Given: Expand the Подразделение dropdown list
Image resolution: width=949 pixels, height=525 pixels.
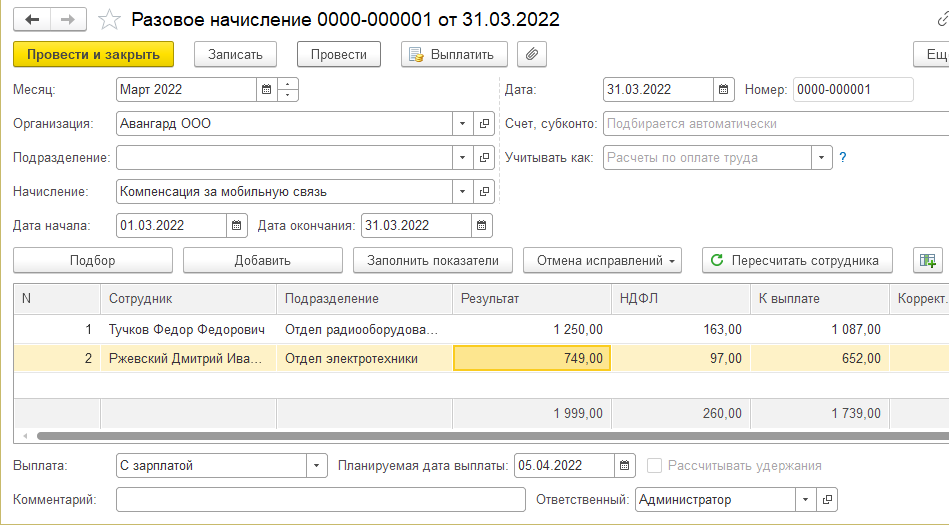Looking at the screenshot, I should (462, 157).
